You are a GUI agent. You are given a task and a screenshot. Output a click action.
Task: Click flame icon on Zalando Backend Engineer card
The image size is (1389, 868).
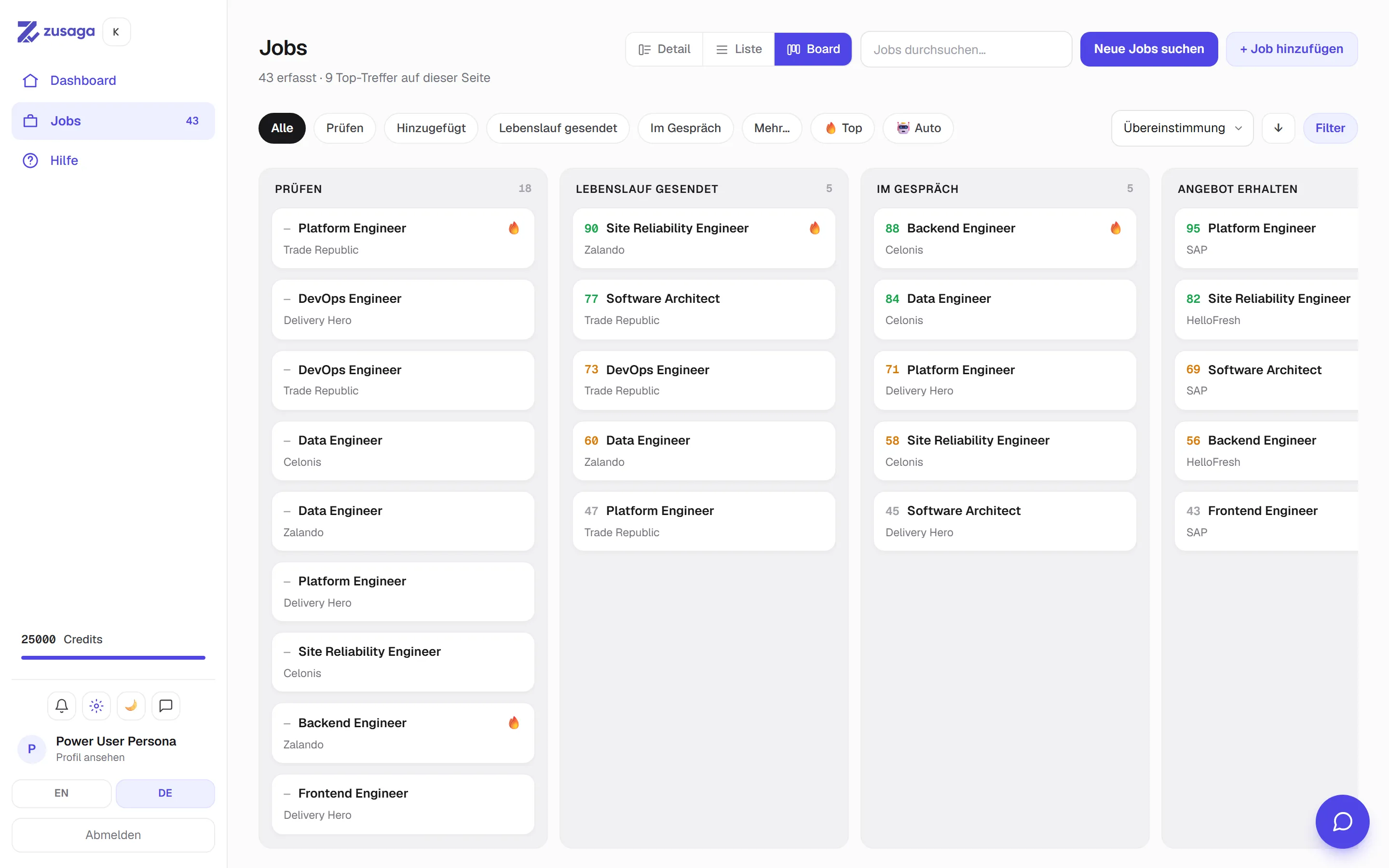514,723
